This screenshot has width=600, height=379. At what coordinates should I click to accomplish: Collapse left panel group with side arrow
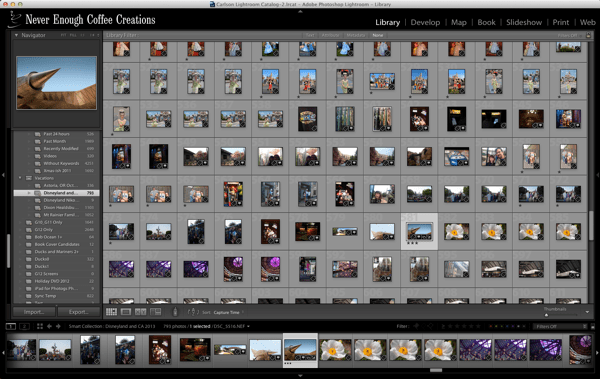(3, 175)
